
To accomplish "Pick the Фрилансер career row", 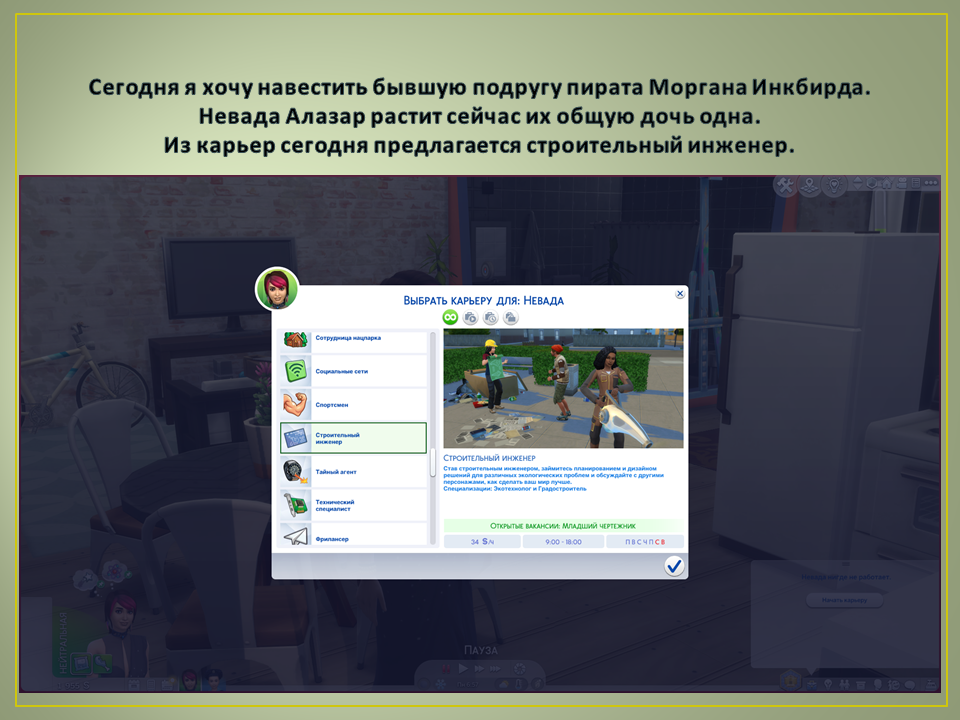I will [353, 534].
